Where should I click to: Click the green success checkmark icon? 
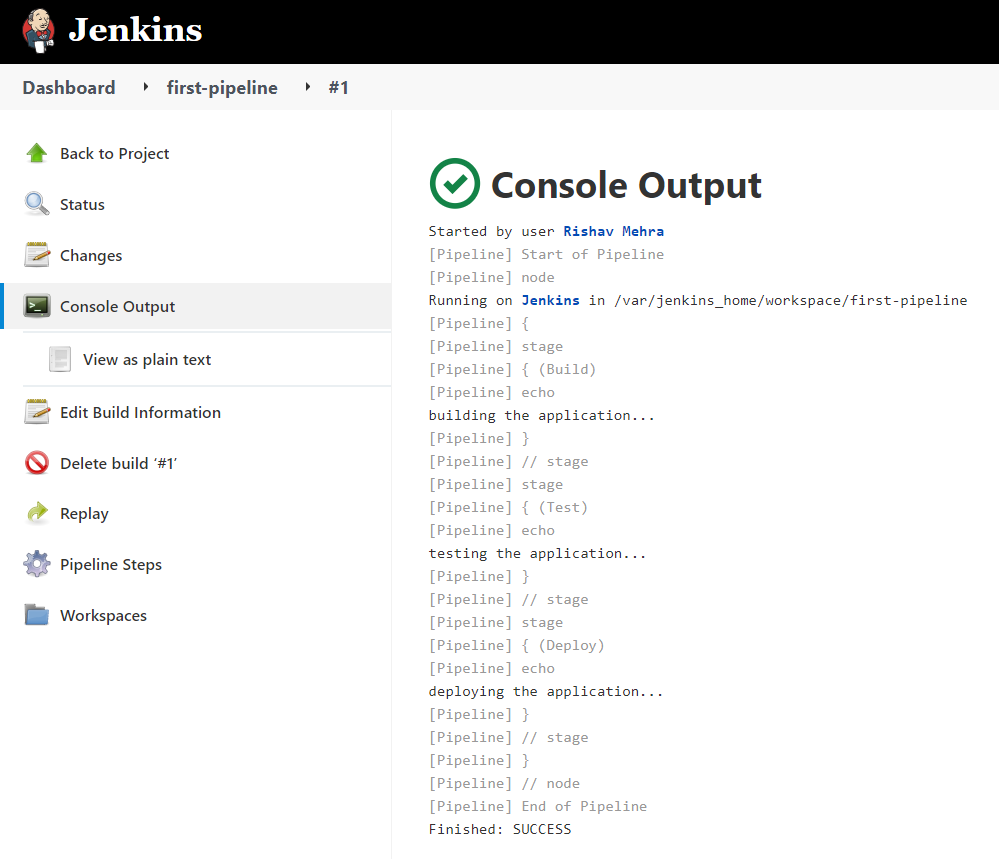tap(455, 184)
